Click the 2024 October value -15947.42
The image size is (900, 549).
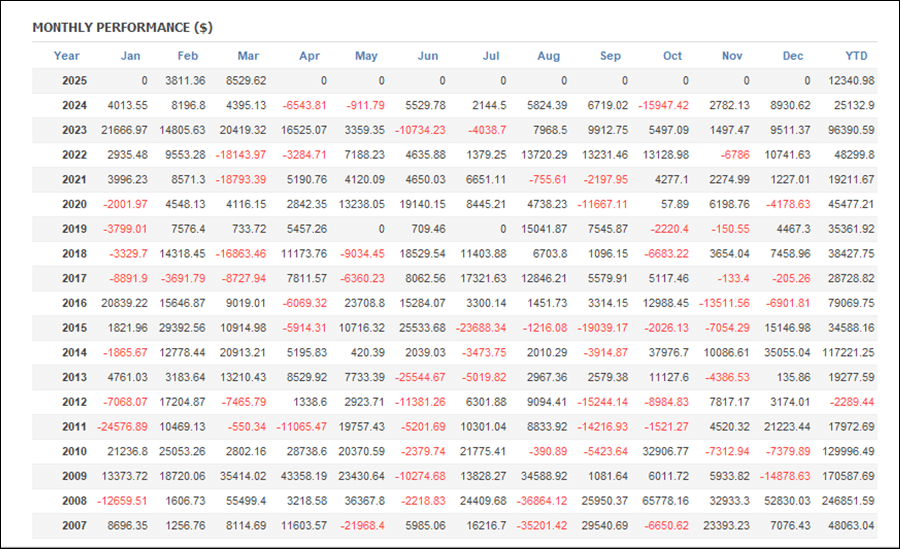click(x=663, y=106)
